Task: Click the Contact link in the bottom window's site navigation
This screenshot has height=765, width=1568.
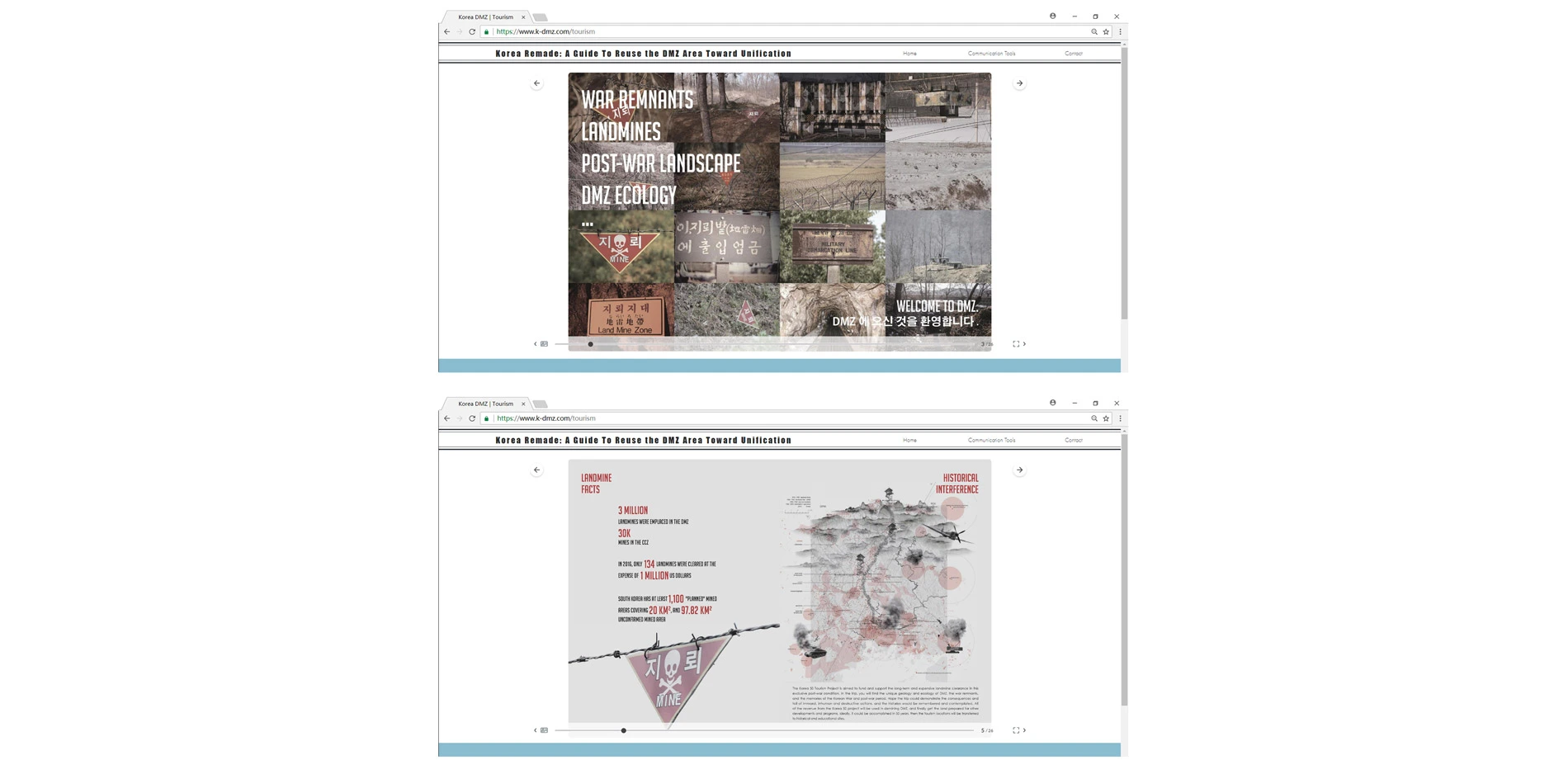Action: [1073, 441]
